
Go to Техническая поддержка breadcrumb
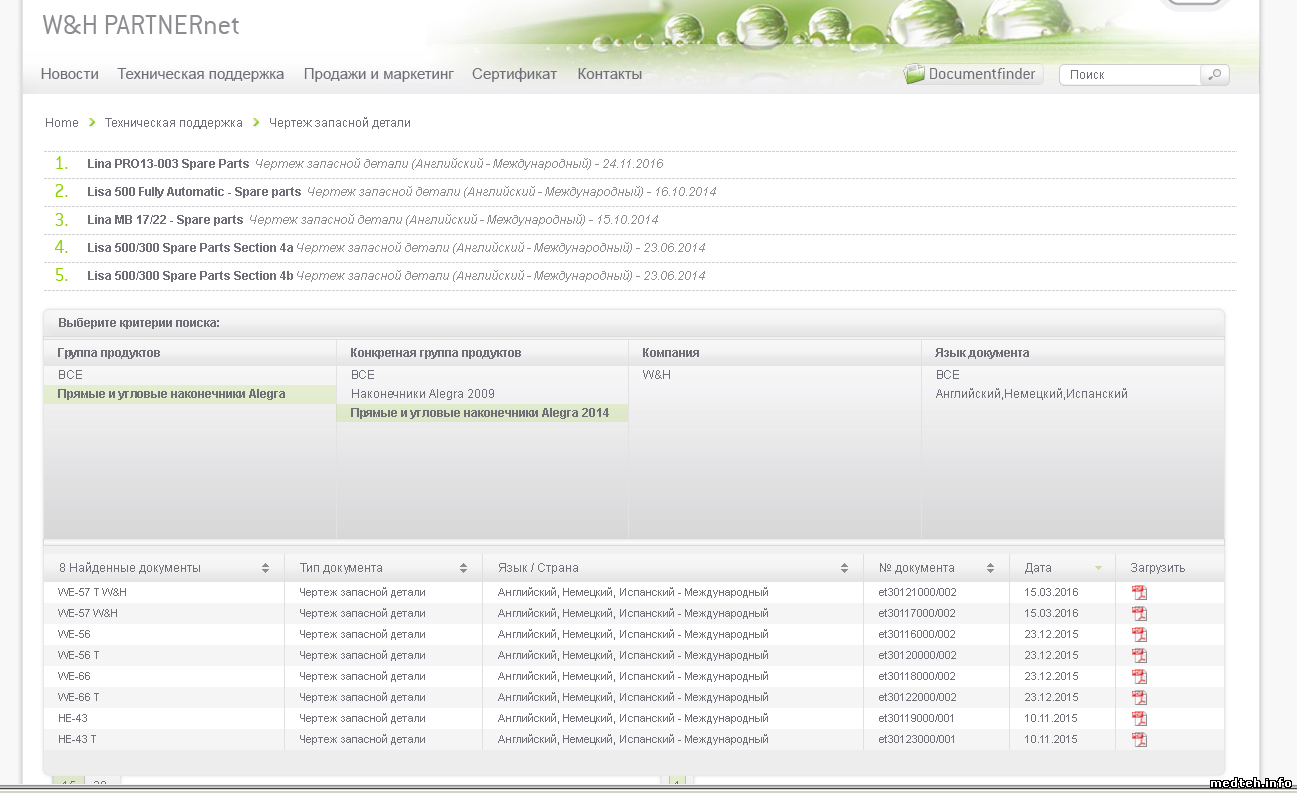173,123
